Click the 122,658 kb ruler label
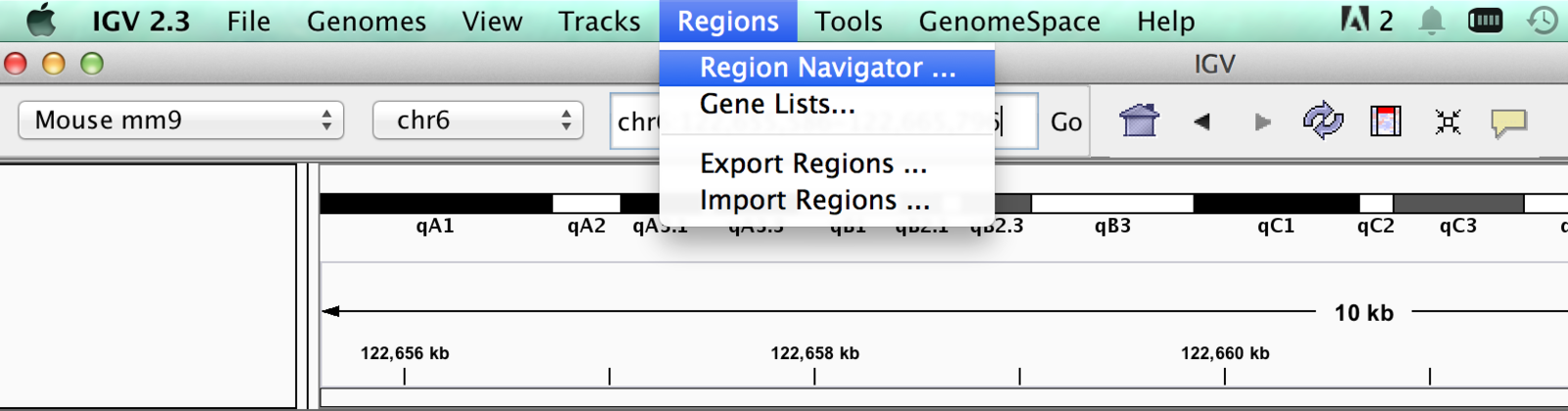1568x411 pixels. point(815,353)
